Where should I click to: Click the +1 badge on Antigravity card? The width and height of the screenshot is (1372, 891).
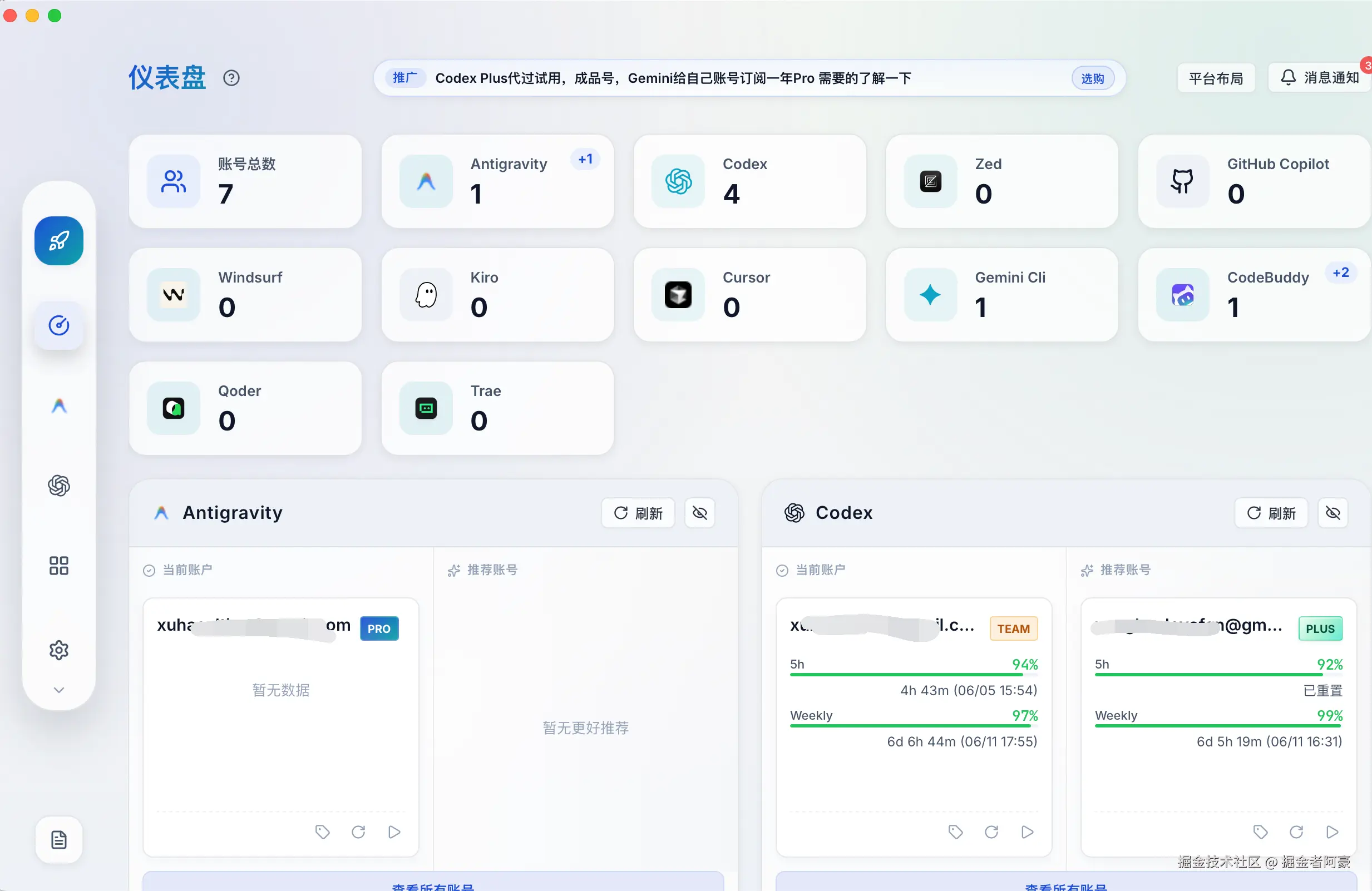tap(586, 159)
